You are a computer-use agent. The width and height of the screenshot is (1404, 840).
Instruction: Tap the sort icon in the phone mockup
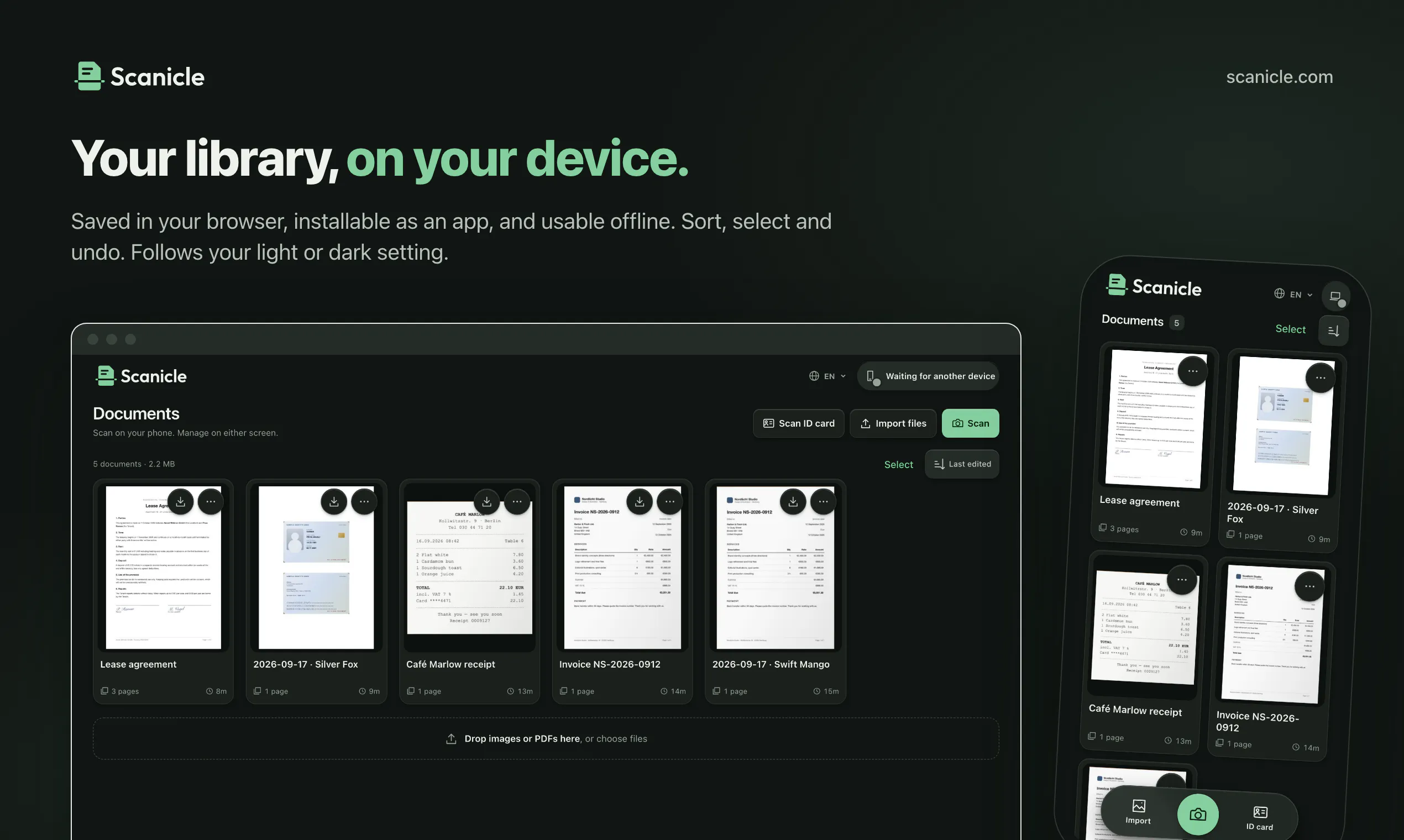click(1334, 330)
